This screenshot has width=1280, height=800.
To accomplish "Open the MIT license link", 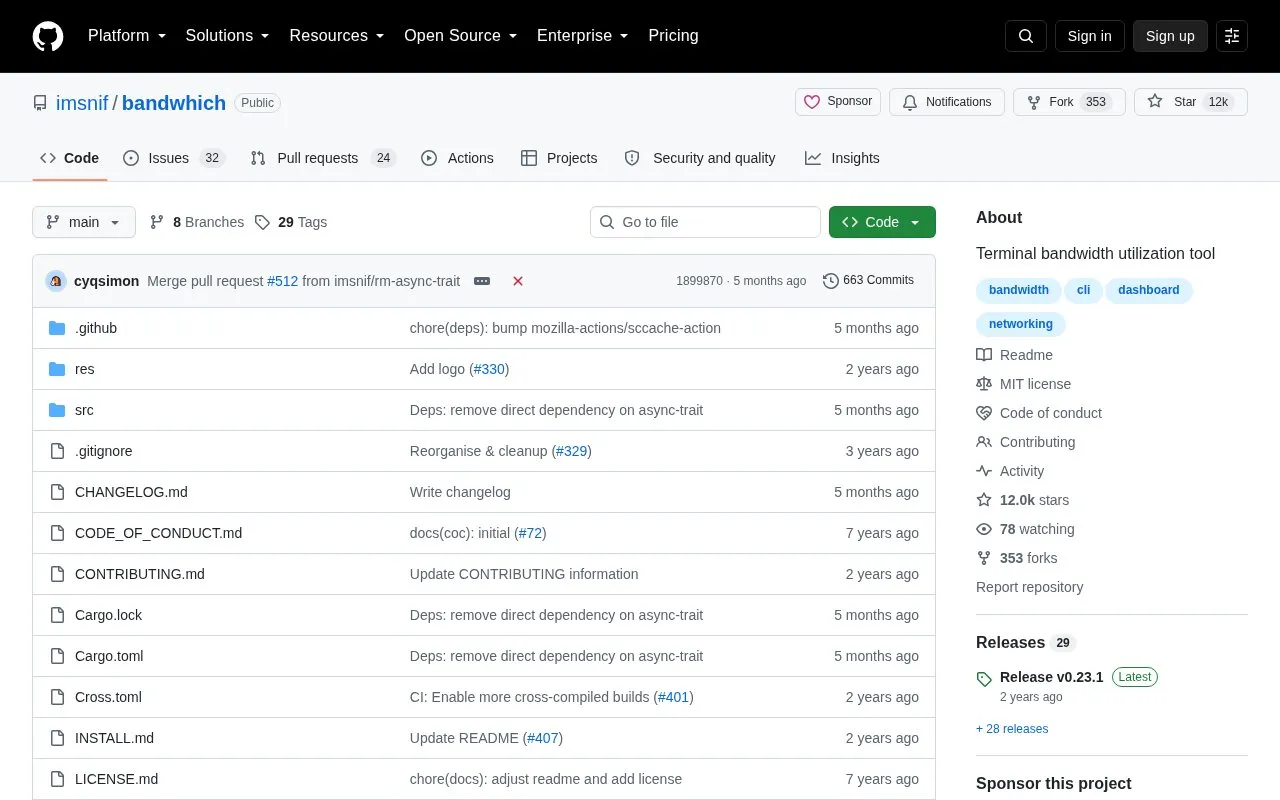I will [1023, 384].
